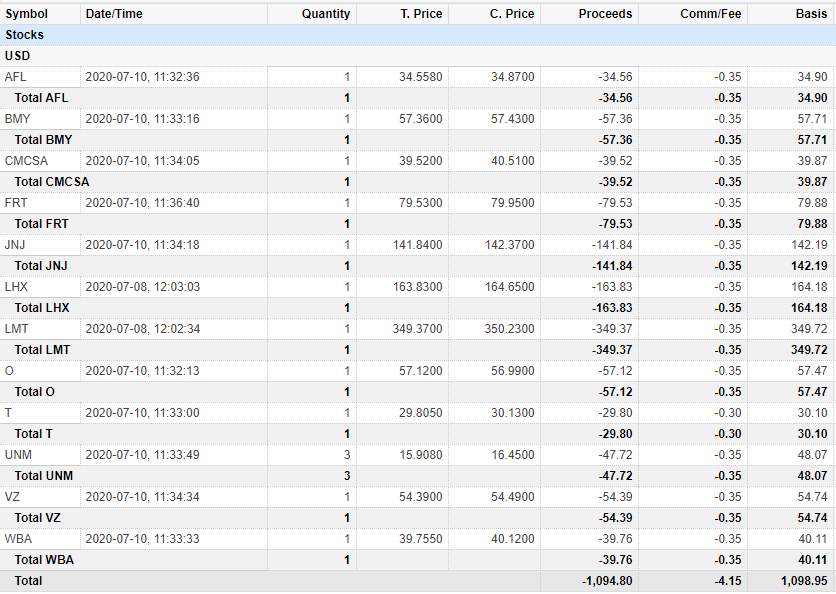Click the T symbol cell
This screenshot has width=836, height=594.
[8, 413]
